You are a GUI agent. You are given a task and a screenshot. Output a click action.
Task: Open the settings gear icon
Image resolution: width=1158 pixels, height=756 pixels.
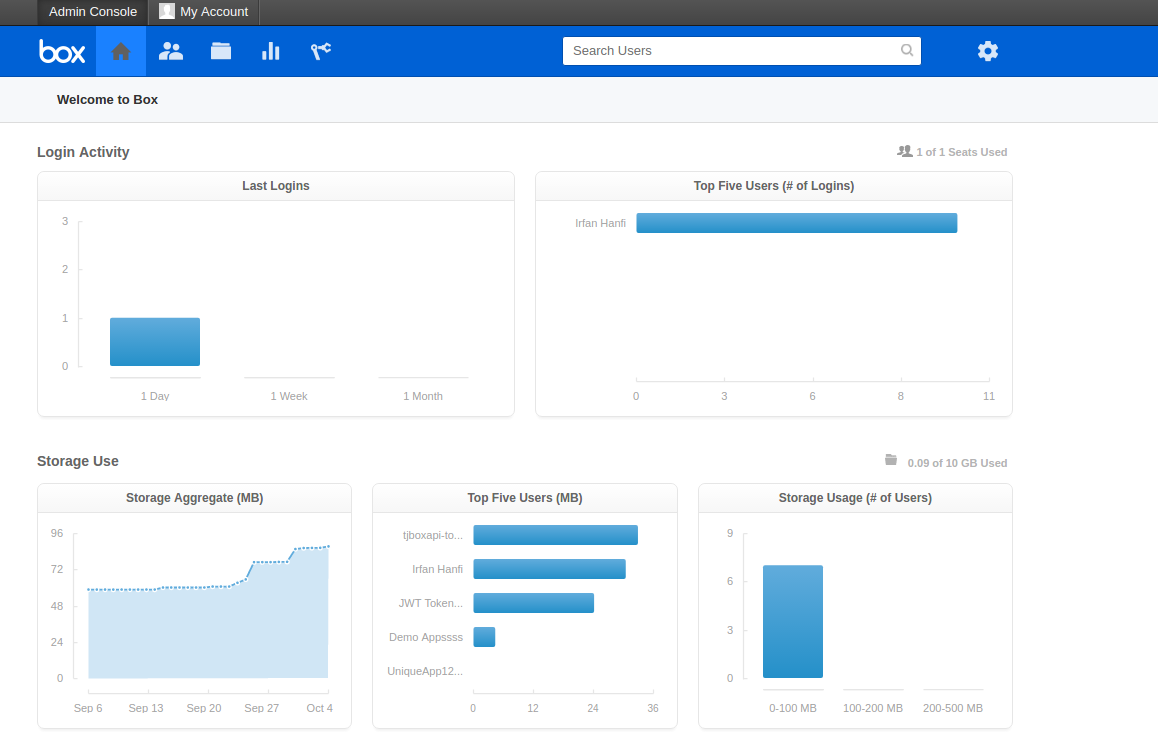coord(988,51)
